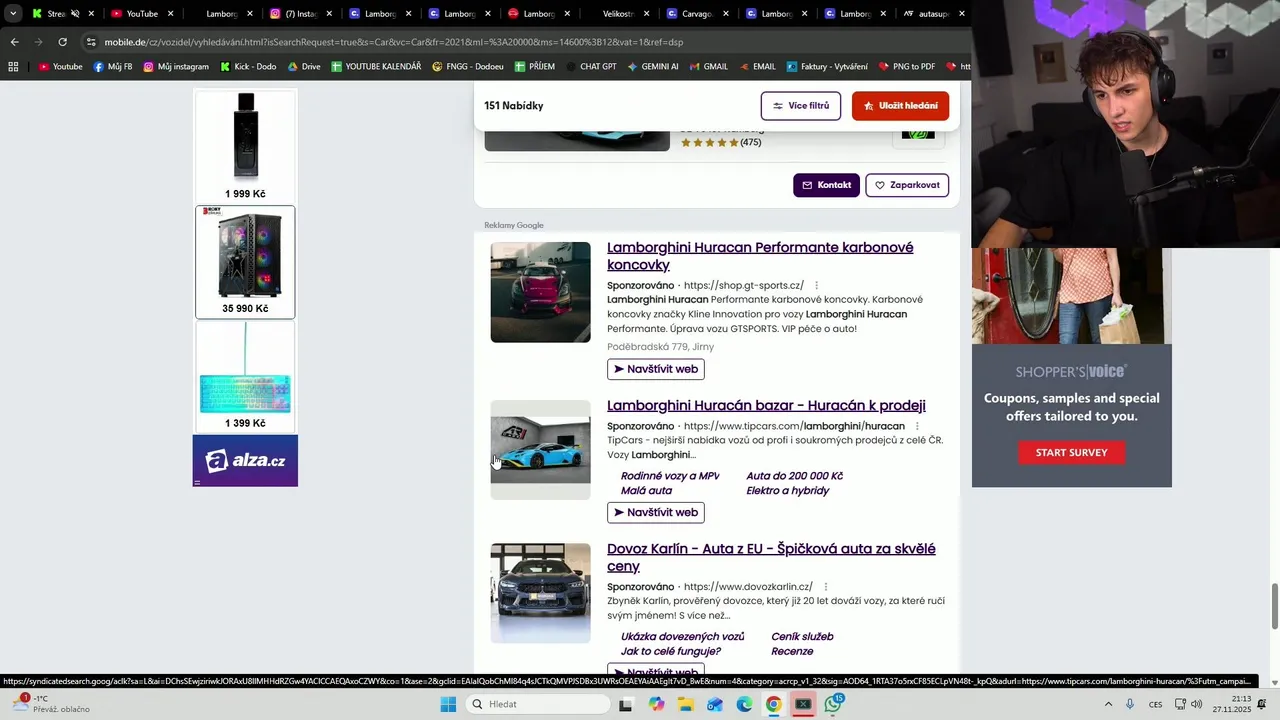Open the Recenze sitelink
Image resolution: width=1280 pixels, height=720 pixels.
(792, 652)
